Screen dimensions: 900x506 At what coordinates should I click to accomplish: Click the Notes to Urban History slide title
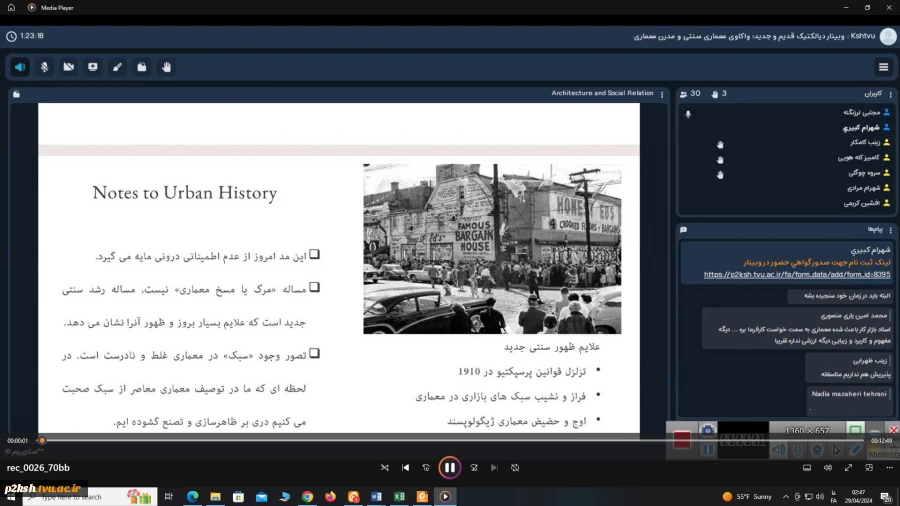pyautogui.click(x=185, y=193)
